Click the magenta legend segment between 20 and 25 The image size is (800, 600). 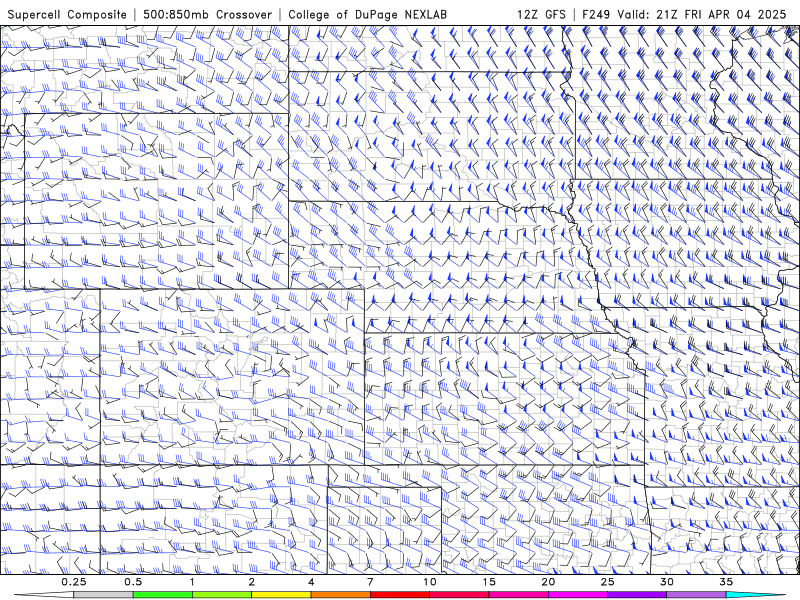pos(578,595)
